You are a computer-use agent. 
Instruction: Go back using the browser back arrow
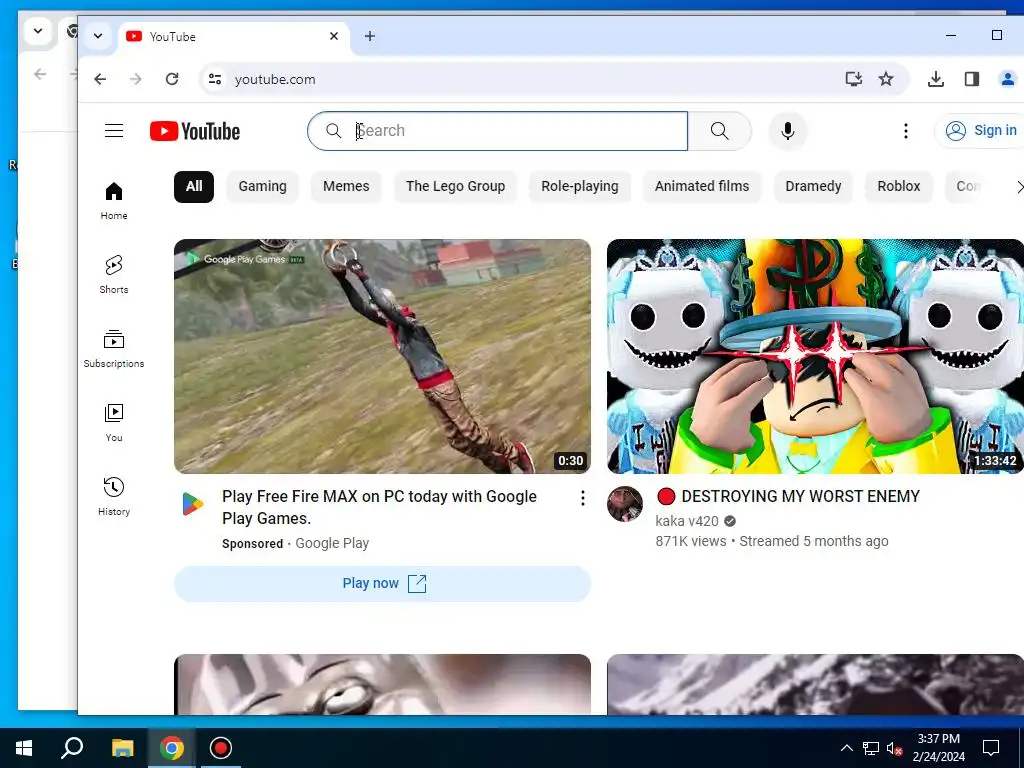click(x=100, y=79)
